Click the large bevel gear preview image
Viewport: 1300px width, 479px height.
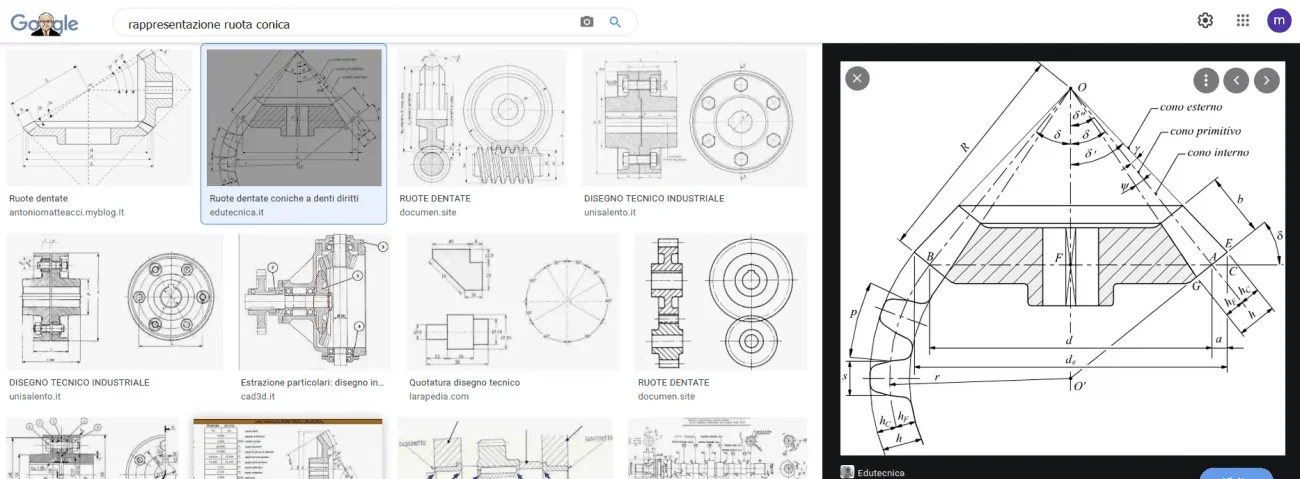click(1062, 258)
